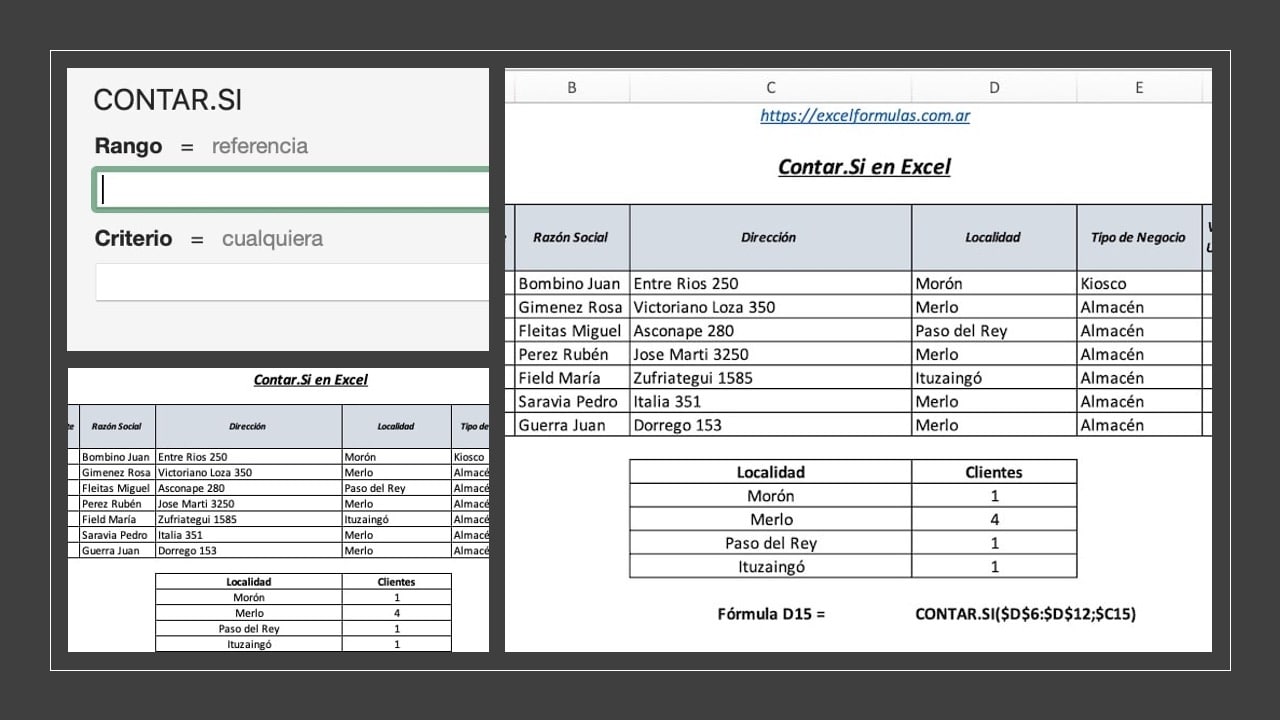
Task: Click the Clientes header cell
Action: pos(994,471)
